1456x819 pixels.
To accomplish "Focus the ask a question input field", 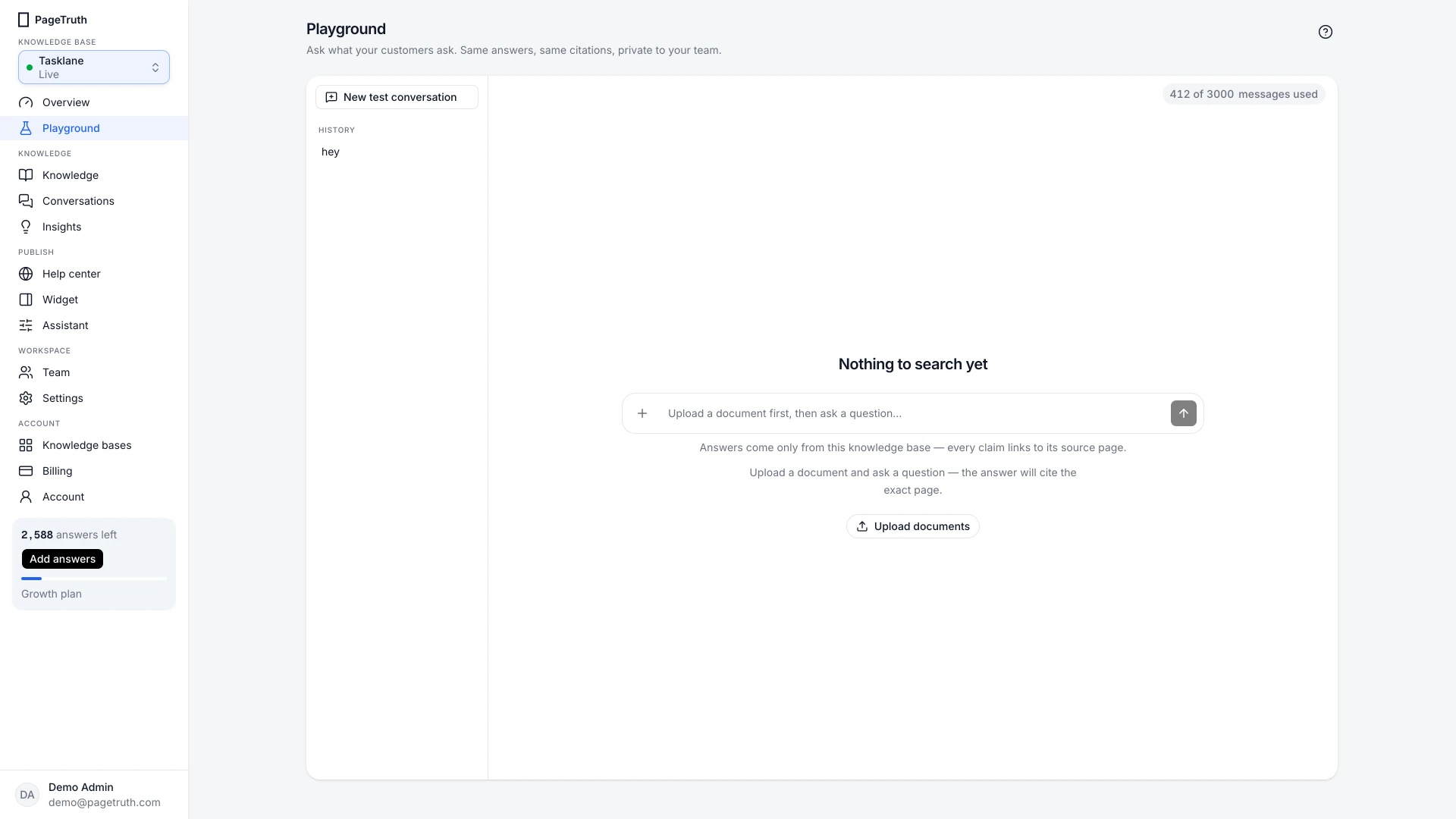I will [913, 413].
